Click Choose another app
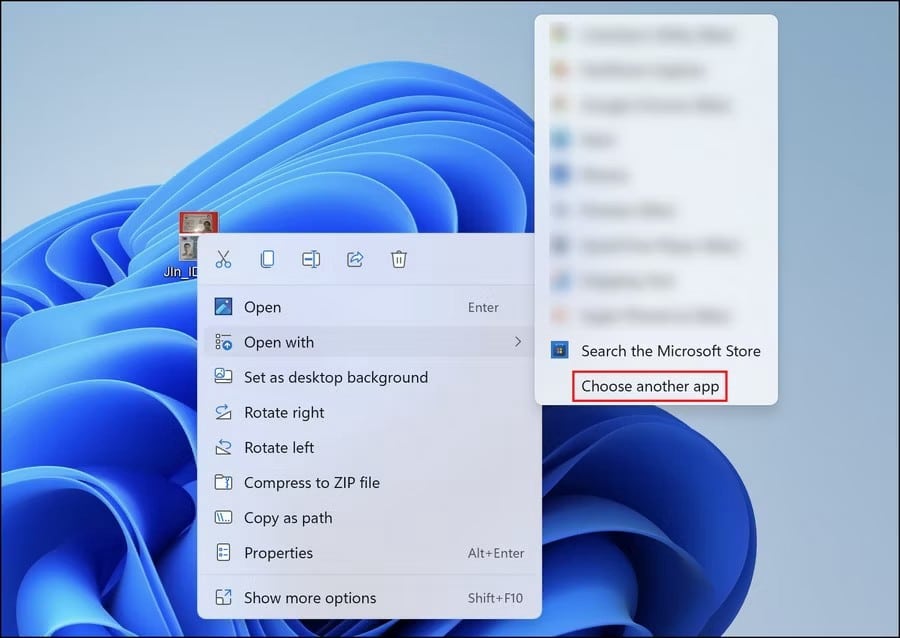This screenshot has width=900, height=638. coord(649,386)
